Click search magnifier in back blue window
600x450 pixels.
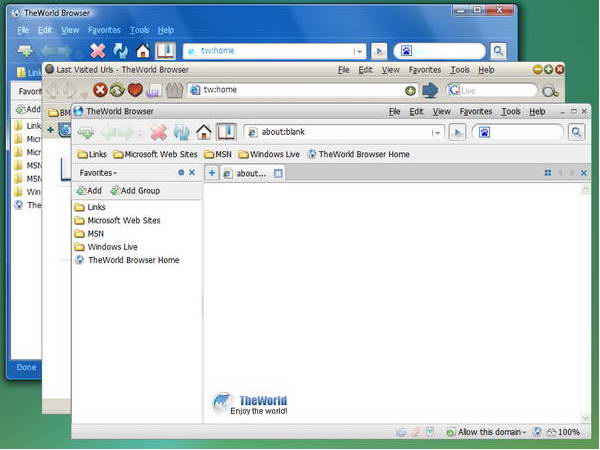[498, 51]
